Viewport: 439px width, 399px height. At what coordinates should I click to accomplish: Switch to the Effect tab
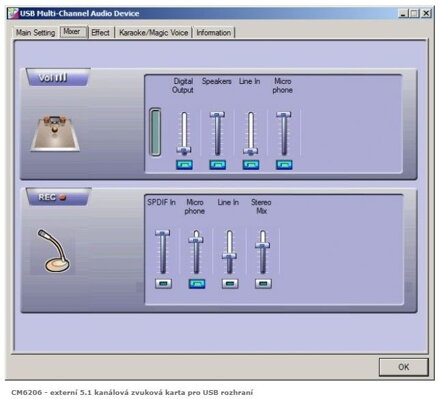(x=100, y=33)
